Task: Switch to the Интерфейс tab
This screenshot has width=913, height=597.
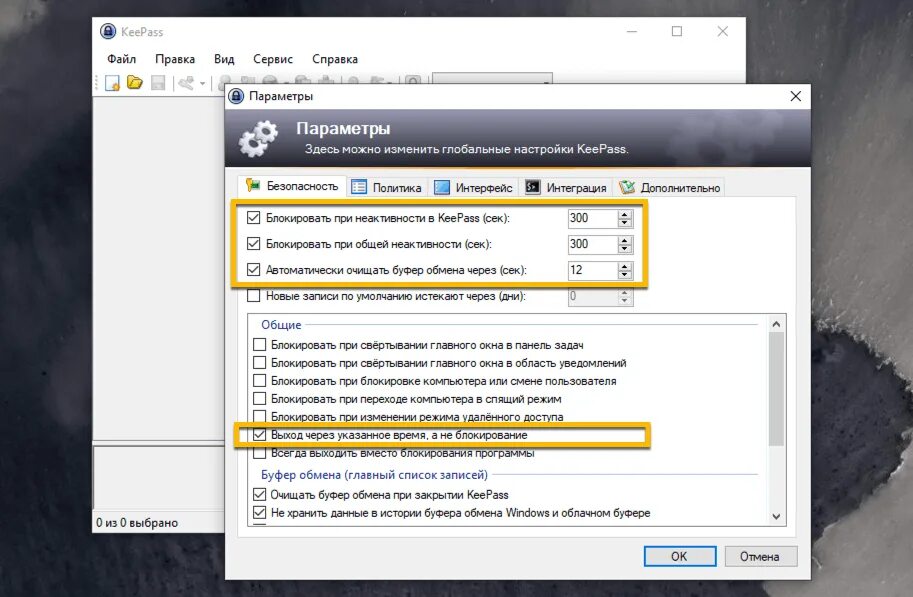Action: pos(473,188)
